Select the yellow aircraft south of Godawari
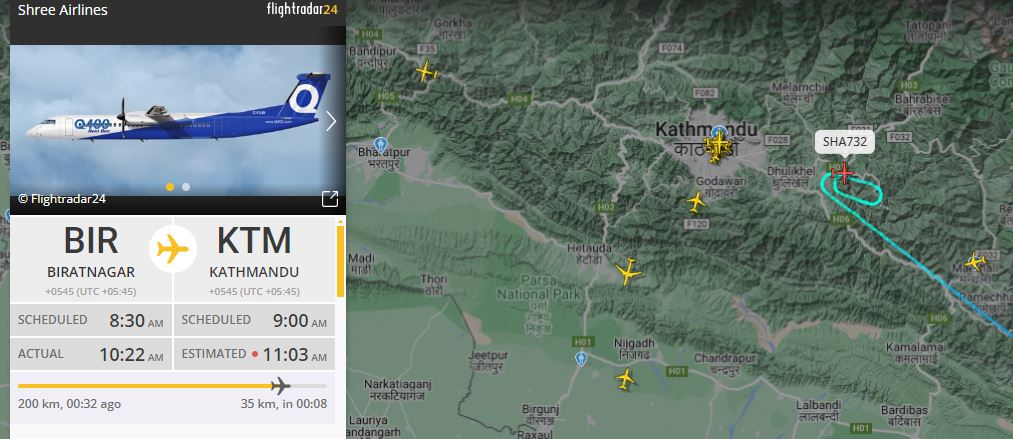The height and width of the screenshot is (439, 1013). [696, 202]
